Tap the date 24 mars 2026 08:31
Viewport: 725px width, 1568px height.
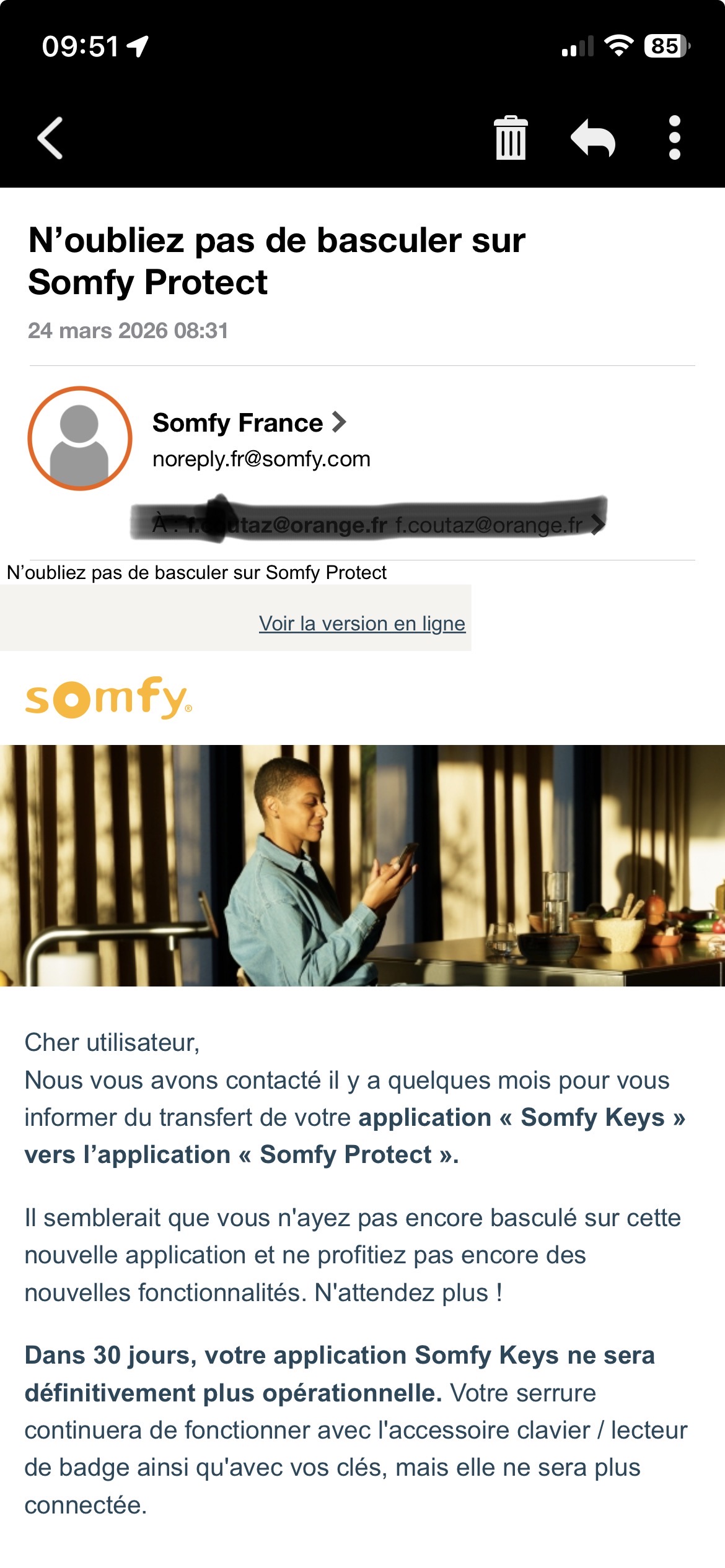(128, 331)
